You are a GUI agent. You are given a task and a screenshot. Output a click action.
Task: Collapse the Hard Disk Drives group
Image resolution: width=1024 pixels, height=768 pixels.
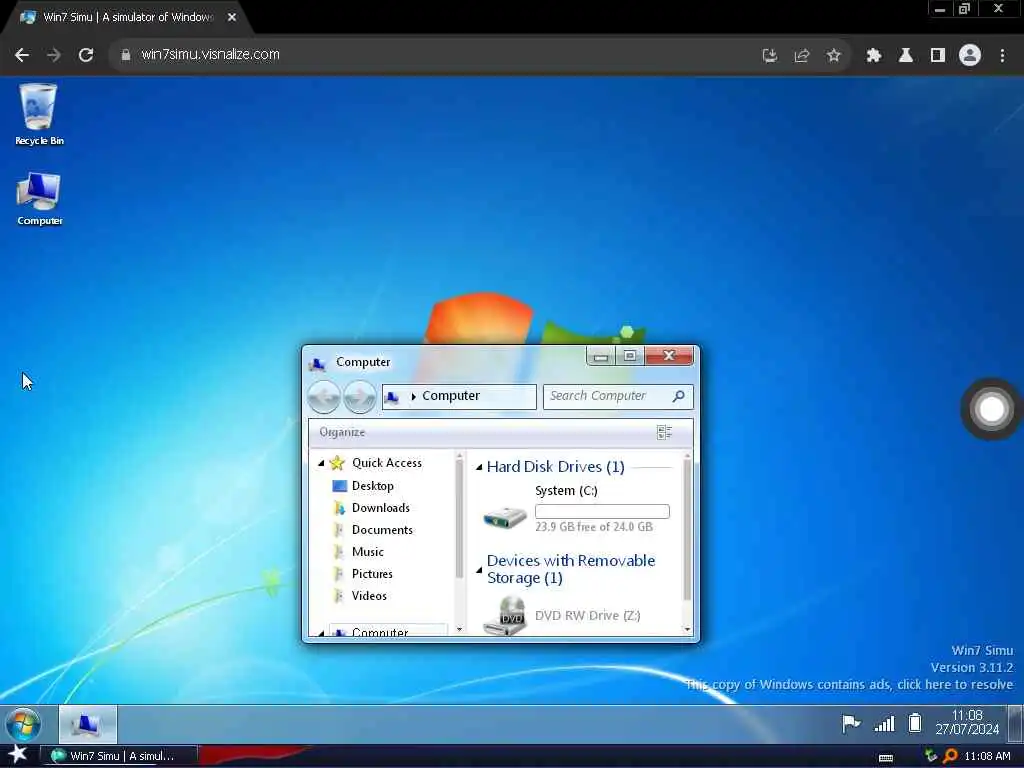coord(479,467)
